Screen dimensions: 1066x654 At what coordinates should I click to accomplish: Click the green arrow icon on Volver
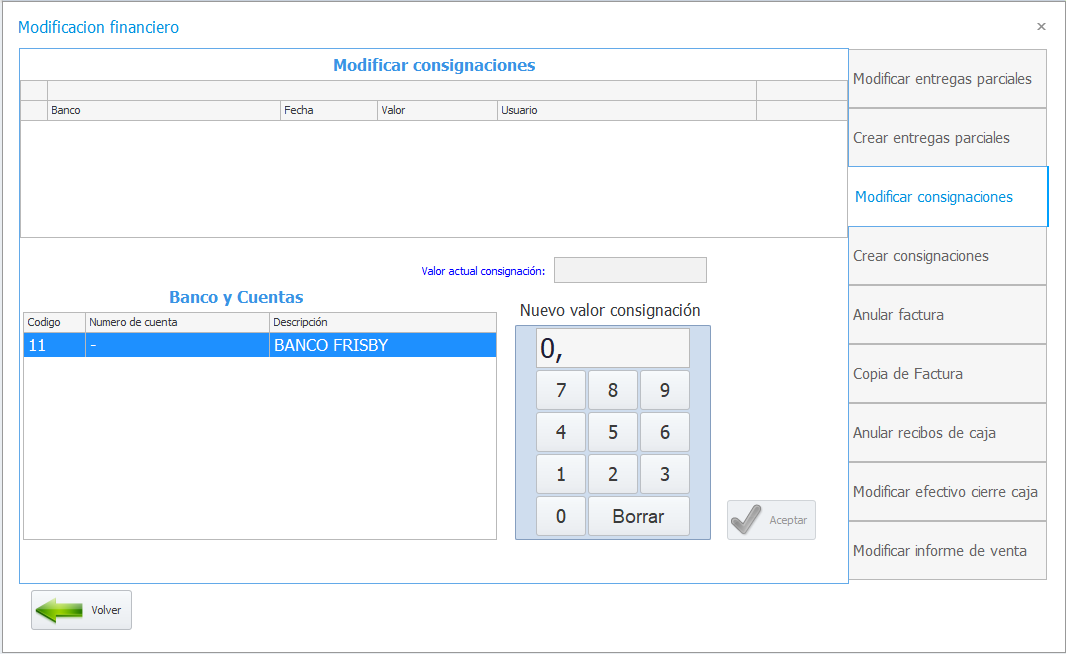coord(58,610)
